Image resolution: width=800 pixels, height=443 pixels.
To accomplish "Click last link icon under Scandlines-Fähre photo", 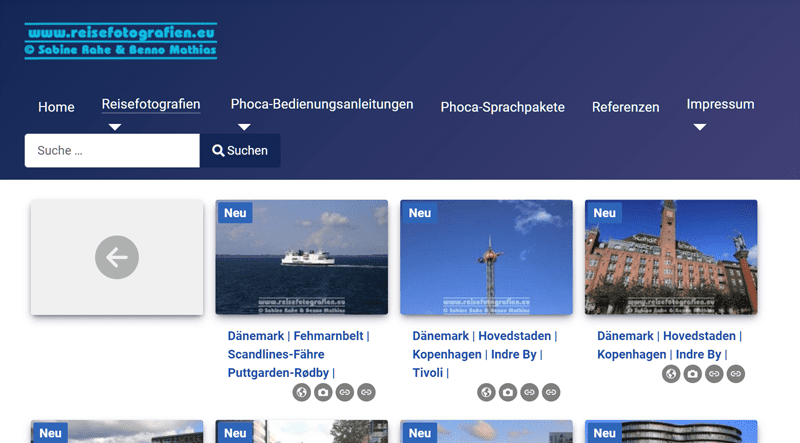I will tap(366, 393).
